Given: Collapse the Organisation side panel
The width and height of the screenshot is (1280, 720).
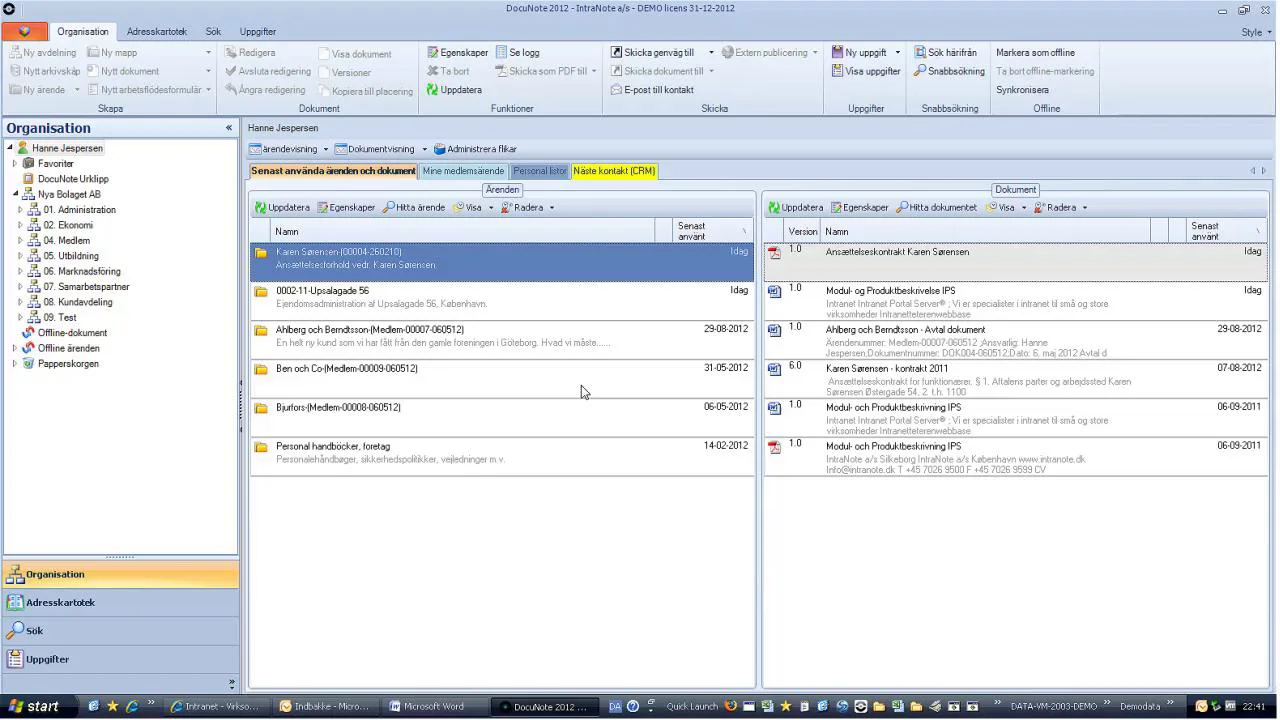Looking at the screenshot, I should (x=229, y=128).
